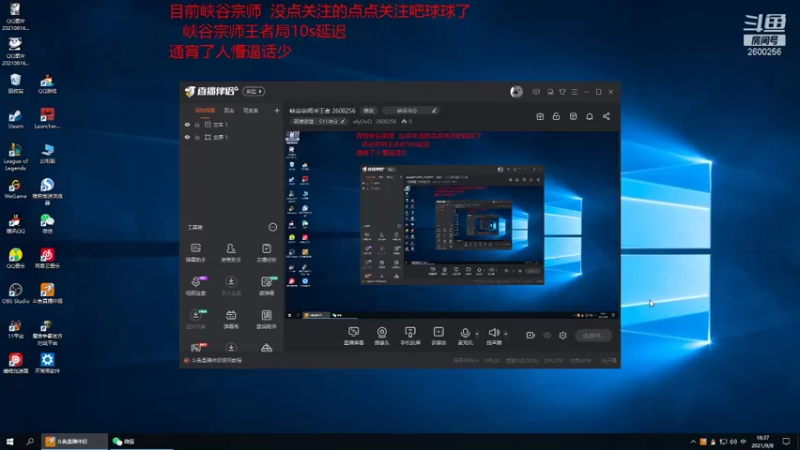Click the taskbar clock
Image resolution: width=800 pixels, height=450 pixels.
coord(763,441)
